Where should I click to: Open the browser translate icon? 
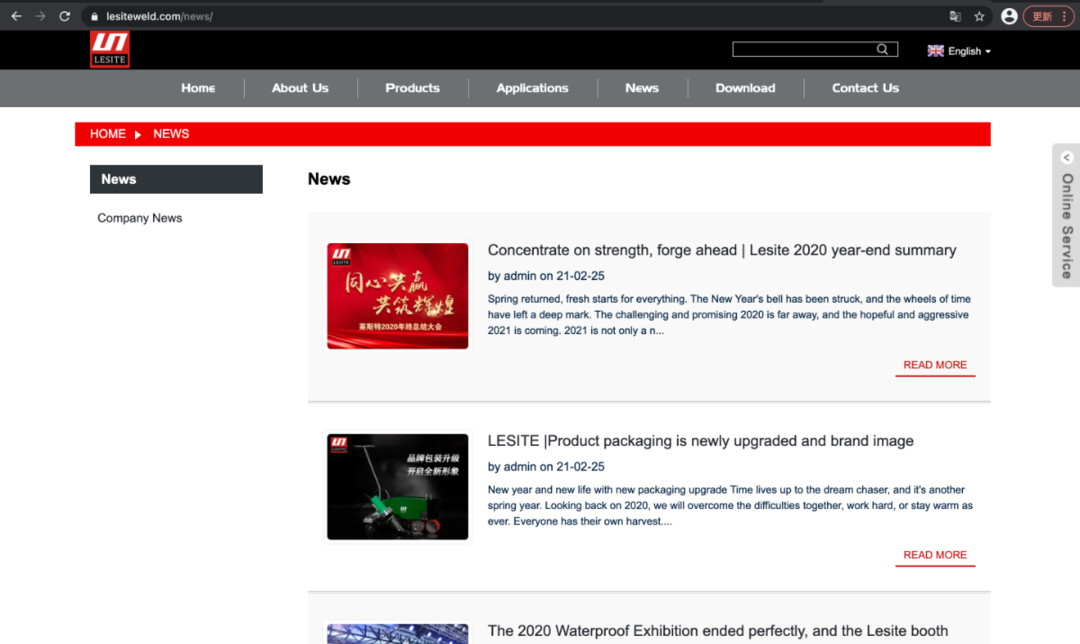pyautogui.click(x=955, y=16)
